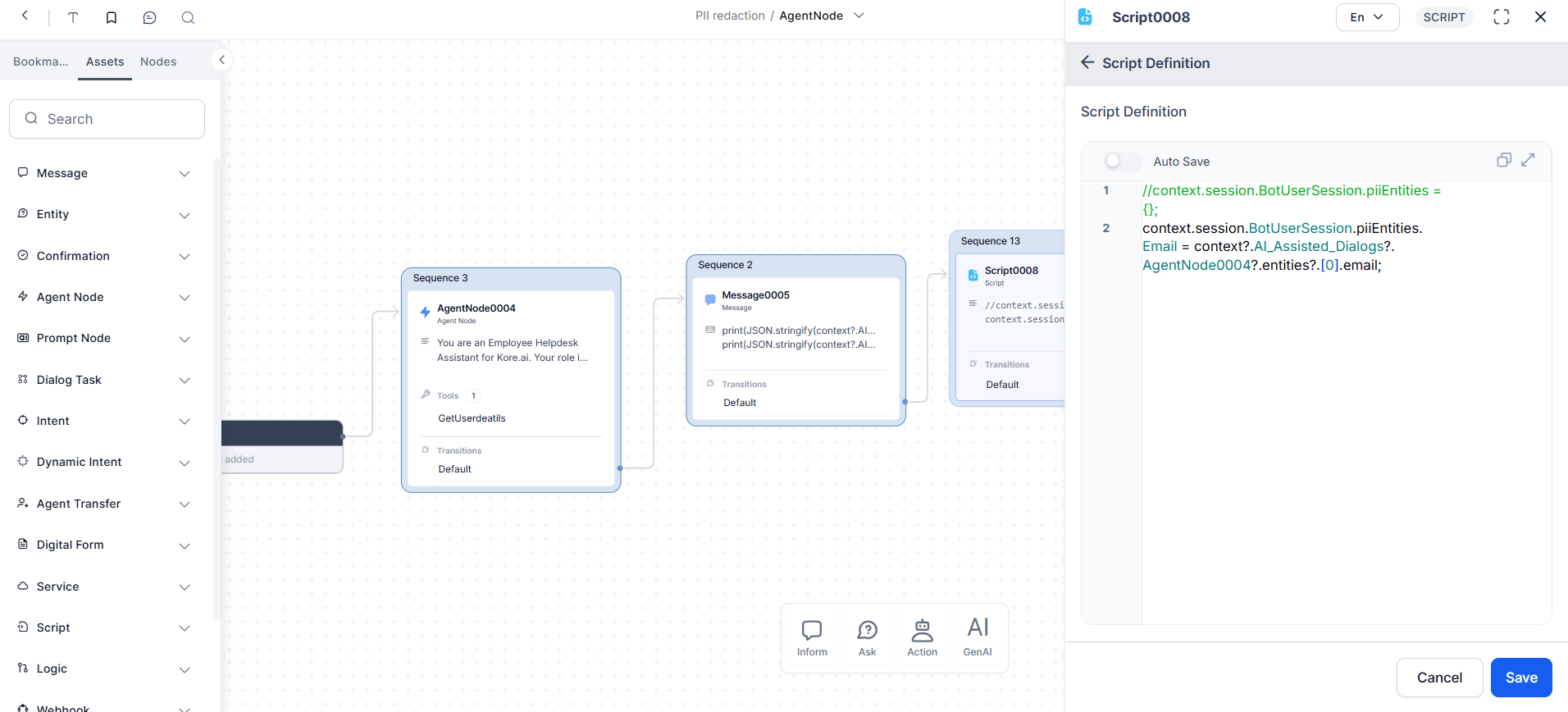Add an Ask node from bottom toolbar
Image resolution: width=1568 pixels, height=712 pixels.
867,638
